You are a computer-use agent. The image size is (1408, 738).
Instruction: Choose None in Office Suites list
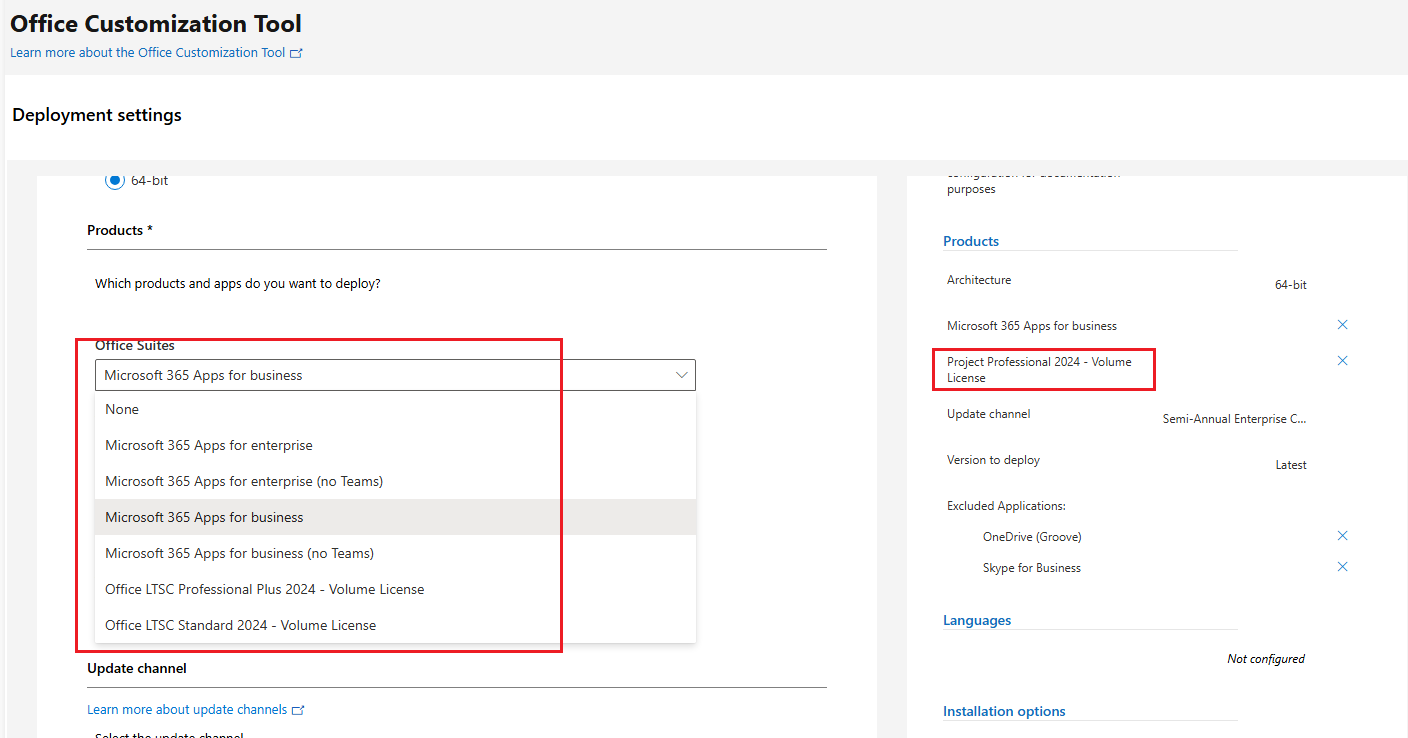coord(396,409)
